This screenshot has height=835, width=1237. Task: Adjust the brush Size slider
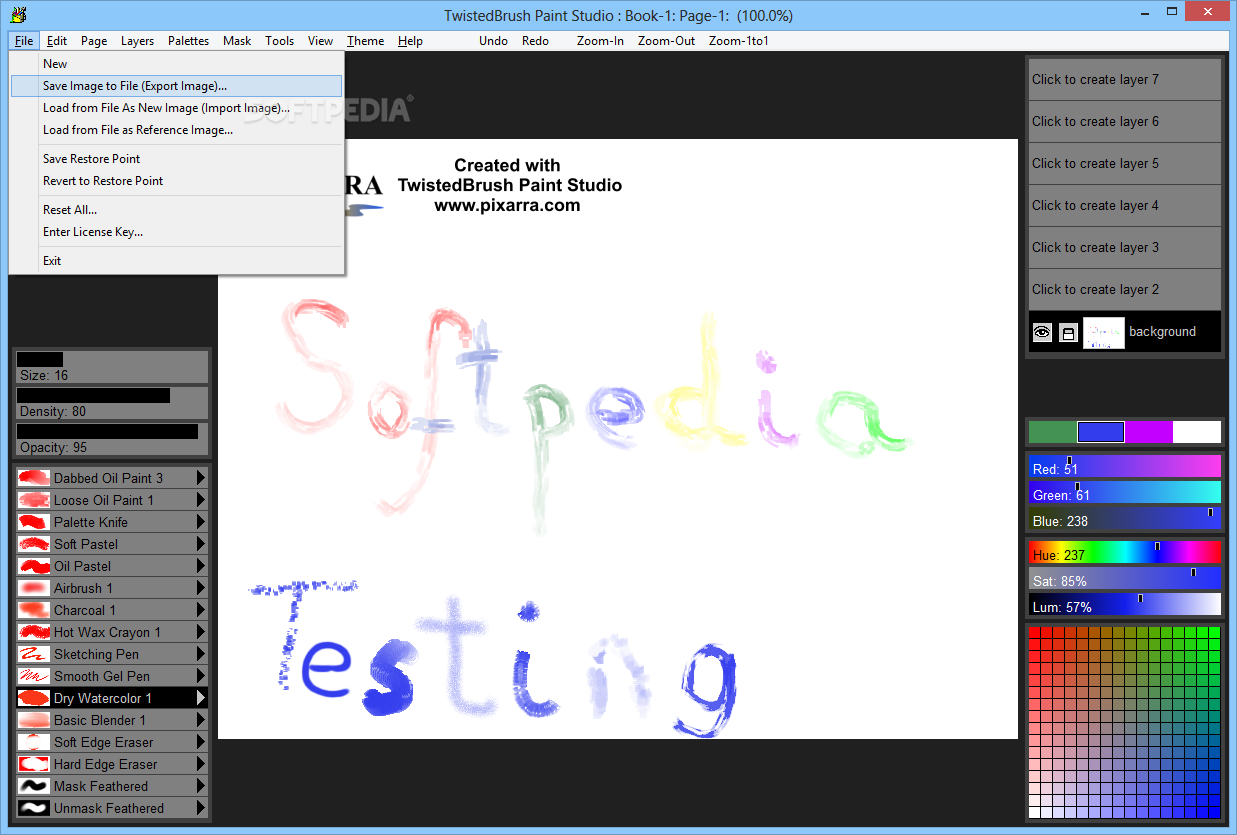(x=111, y=367)
